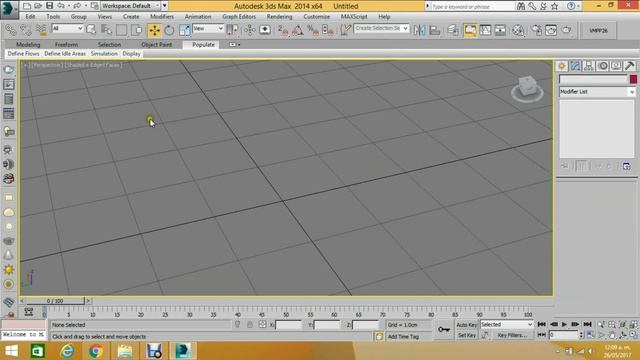This screenshot has height=360, width=640.
Task: Activate the Select Object tool
Action: pos(91,30)
